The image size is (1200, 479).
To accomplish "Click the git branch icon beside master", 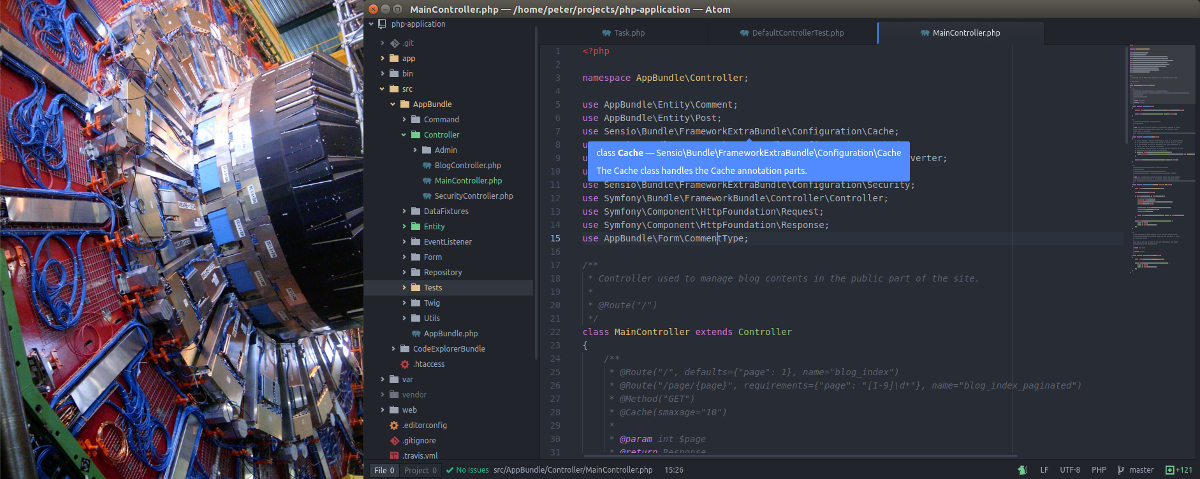I will coord(1123,469).
